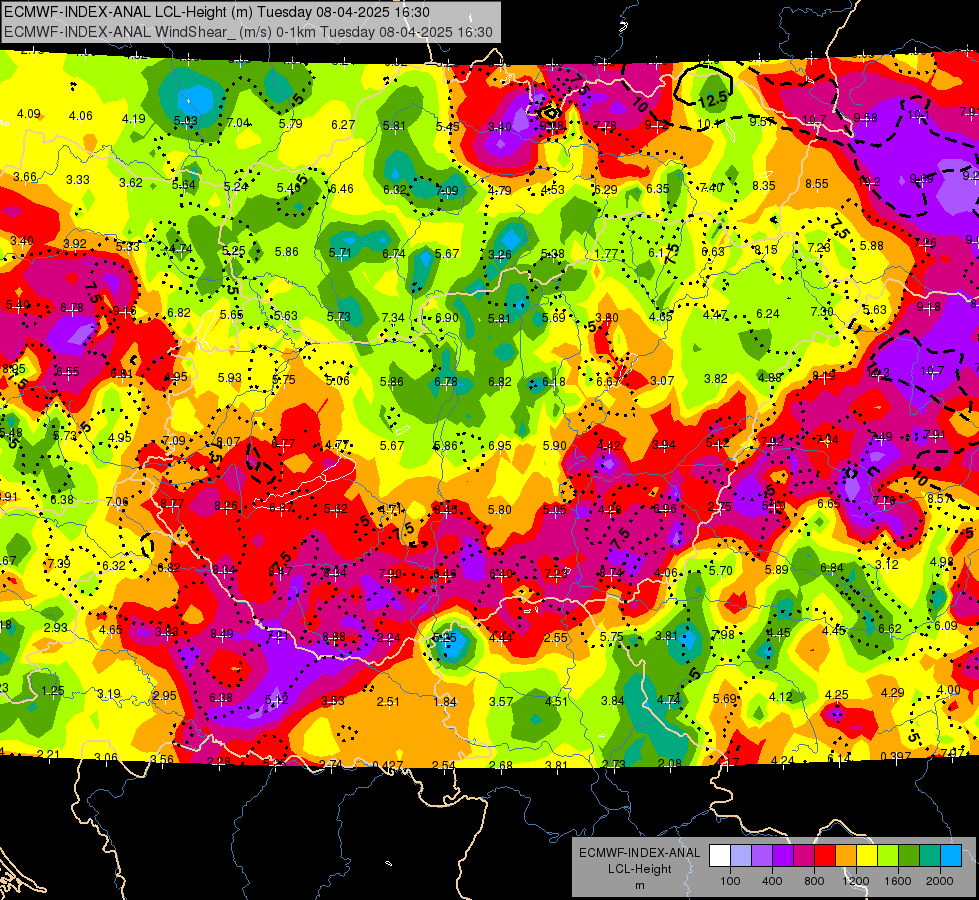Image resolution: width=979 pixels, height=900 pixels.
Task: Click the sky blue legend swatch
Action: [951, 856]
